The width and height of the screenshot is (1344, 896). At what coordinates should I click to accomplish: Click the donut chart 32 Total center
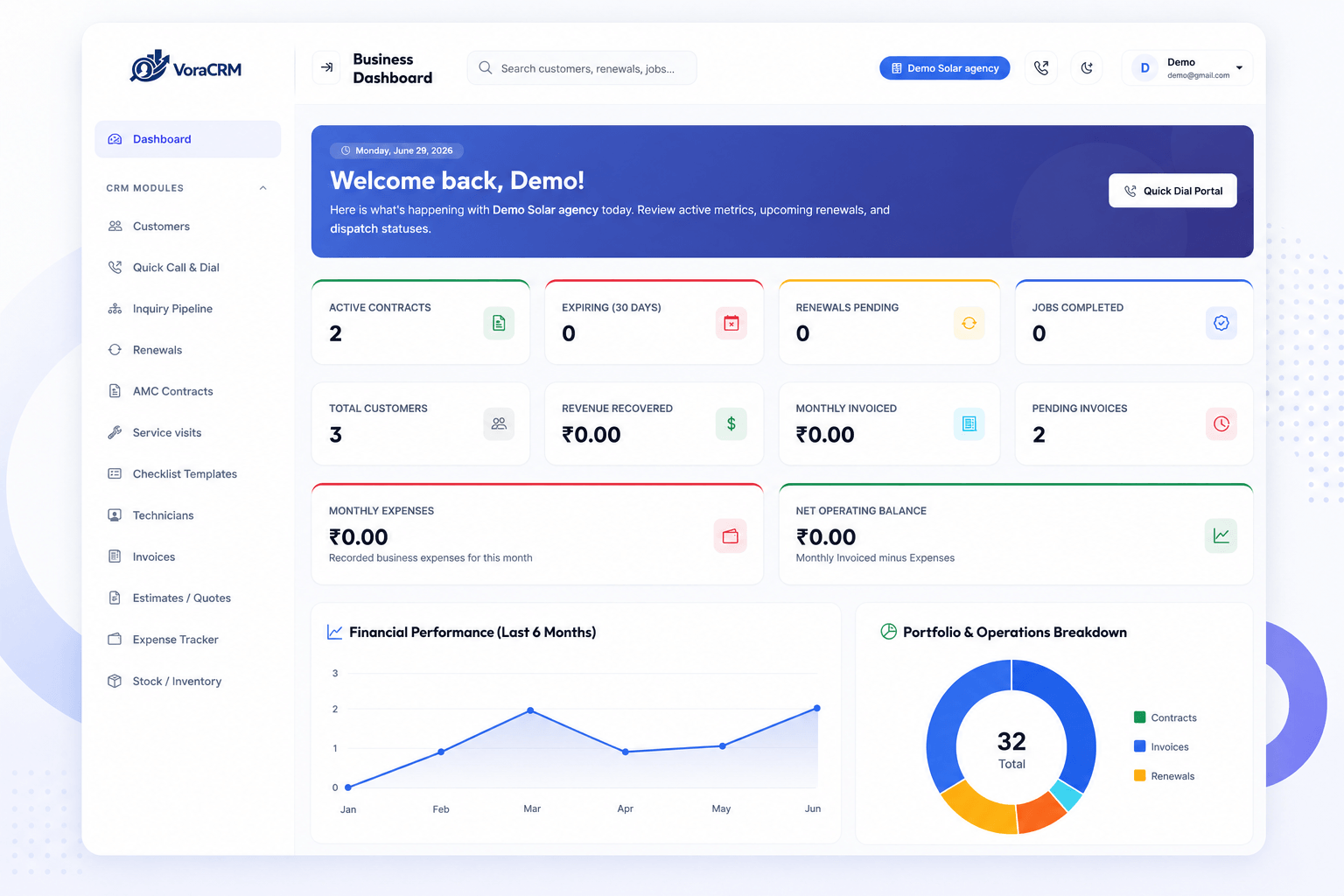click(x=1011, y=750)
